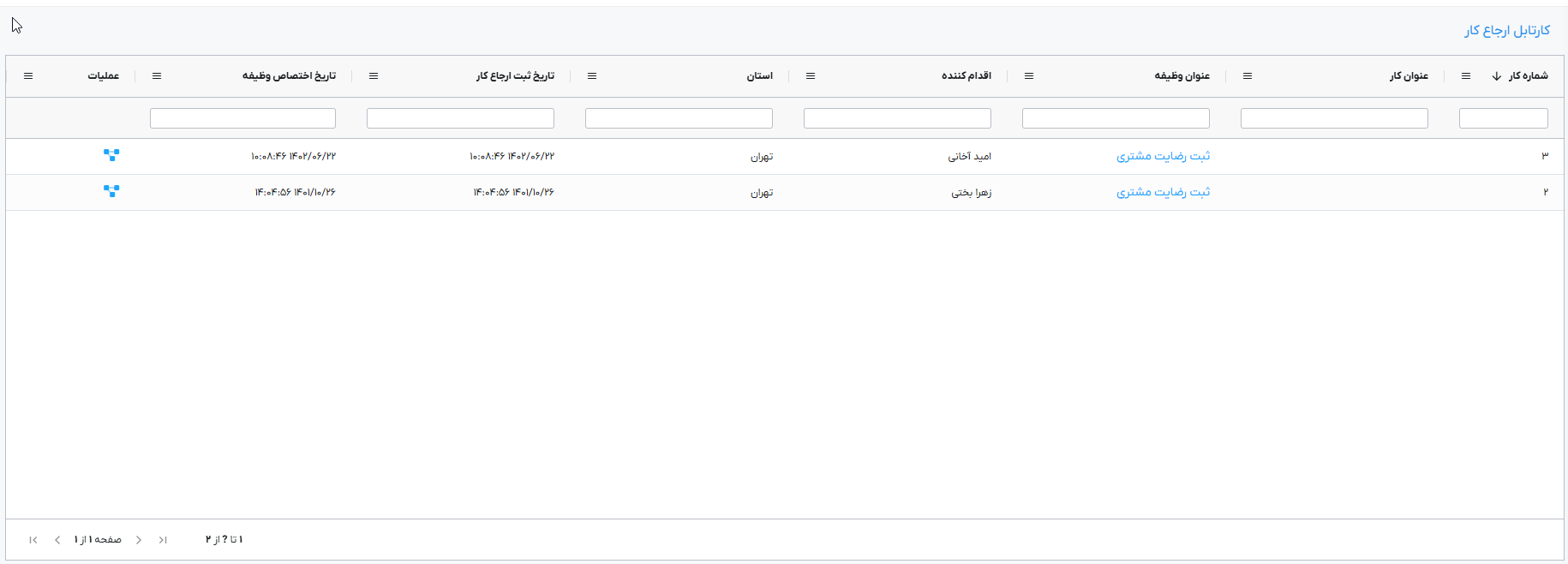Image resolution: width=1568 pixels, height=564 pixels.
Task: Open column menu for شماره کار
Action: coord(1466,76)
